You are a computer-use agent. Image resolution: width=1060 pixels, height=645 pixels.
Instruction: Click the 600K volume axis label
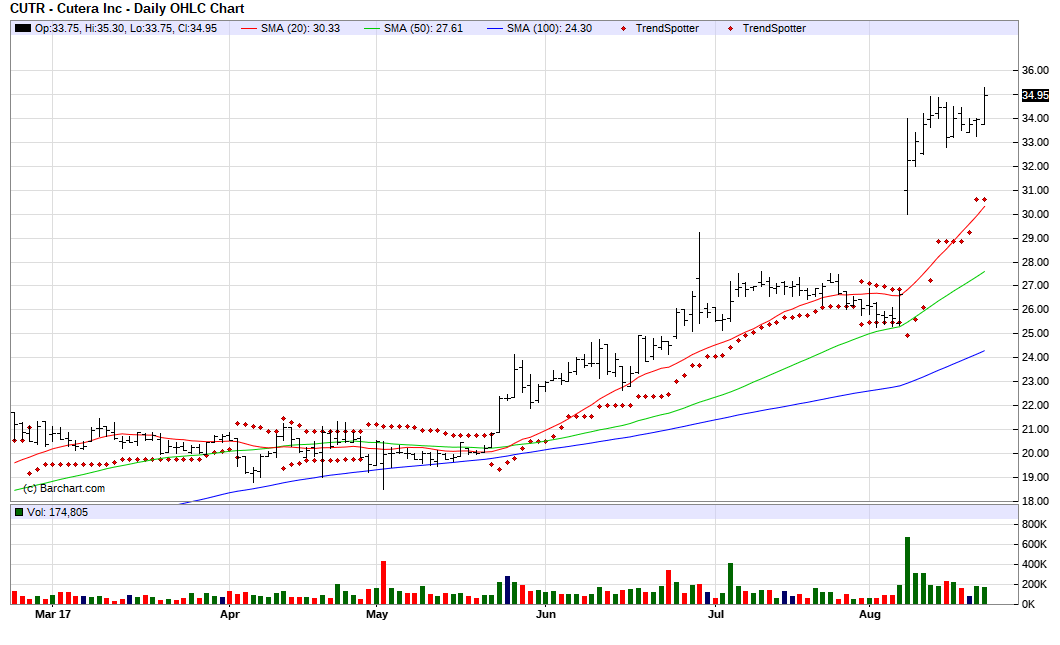[x=1034, y=545]
